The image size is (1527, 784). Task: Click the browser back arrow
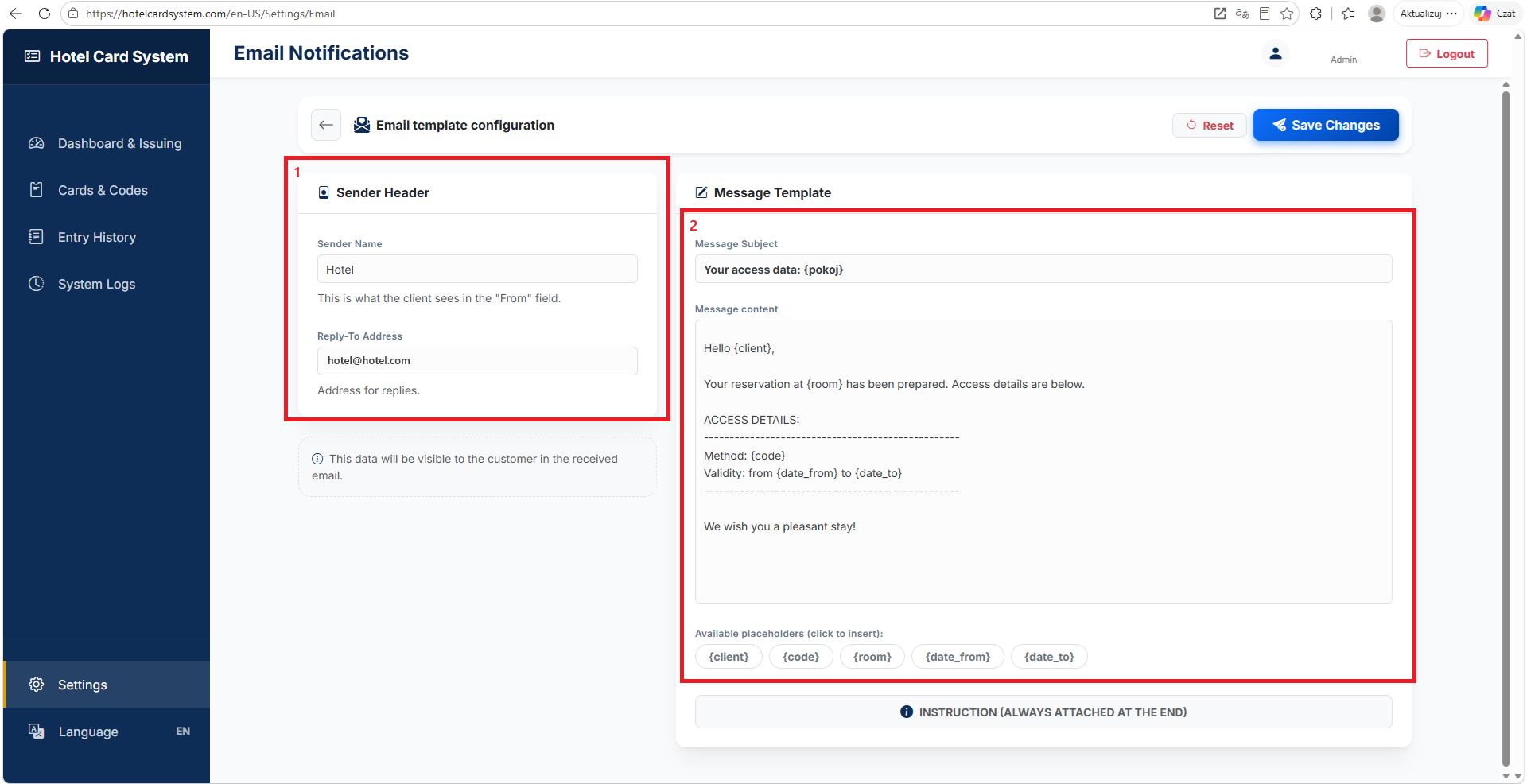[x=16, y=14]
